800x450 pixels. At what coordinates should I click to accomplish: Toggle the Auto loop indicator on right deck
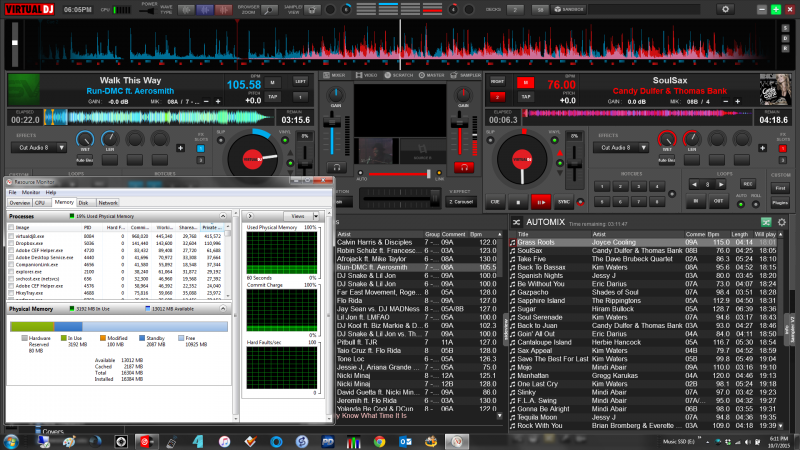point(741,204)
